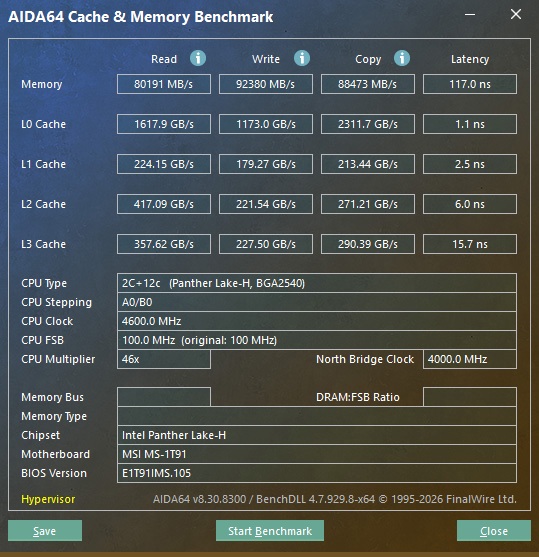This screenshot has height=557, width=539.
Task: Click the Write column header label
Action: 266,59
